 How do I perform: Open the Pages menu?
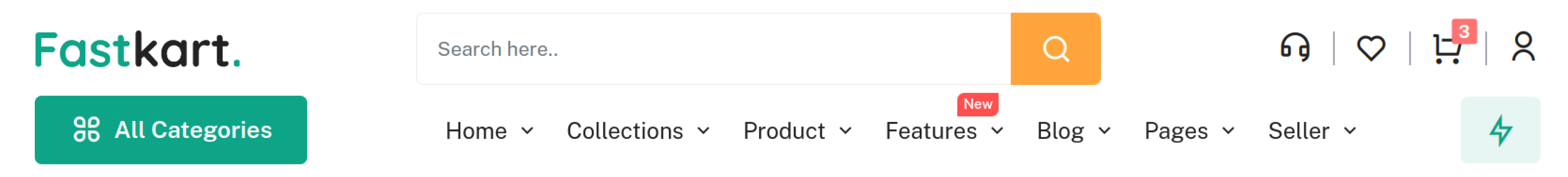pos(1189,131)
